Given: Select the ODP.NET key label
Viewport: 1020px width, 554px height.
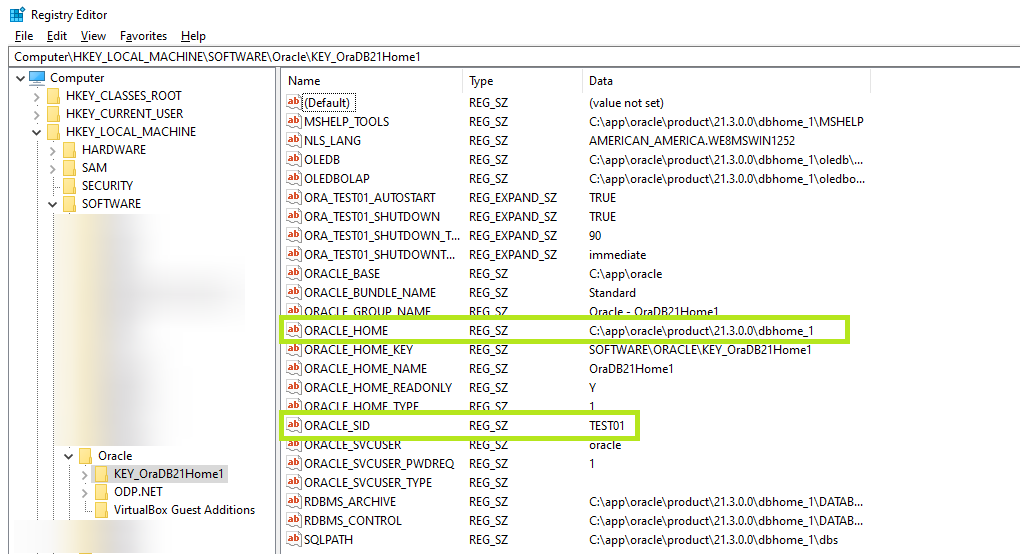Looking at the screenshot, I should pyautogui.click(x=138, y=492).
